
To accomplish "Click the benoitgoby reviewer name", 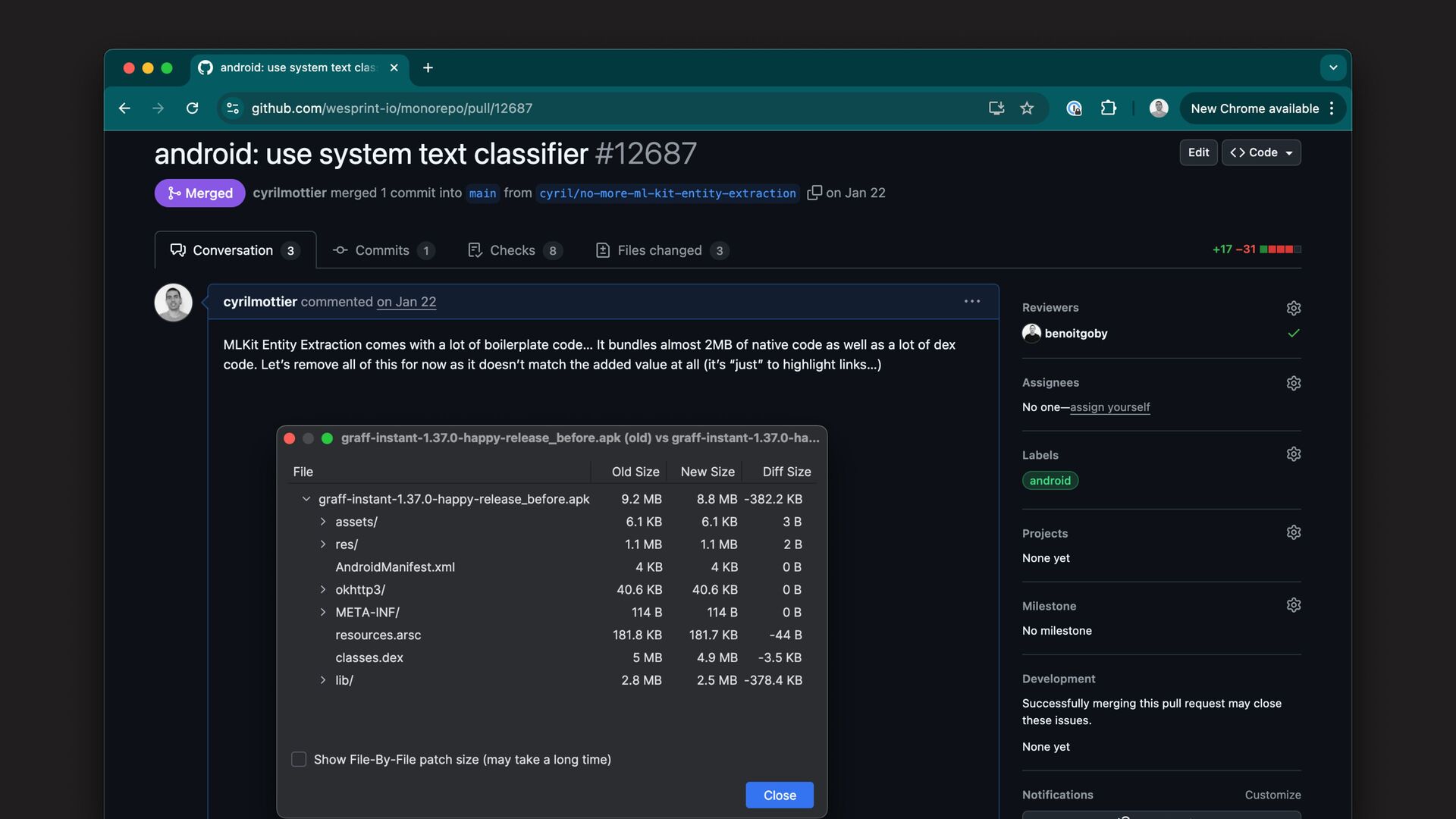I will 1076,333.
